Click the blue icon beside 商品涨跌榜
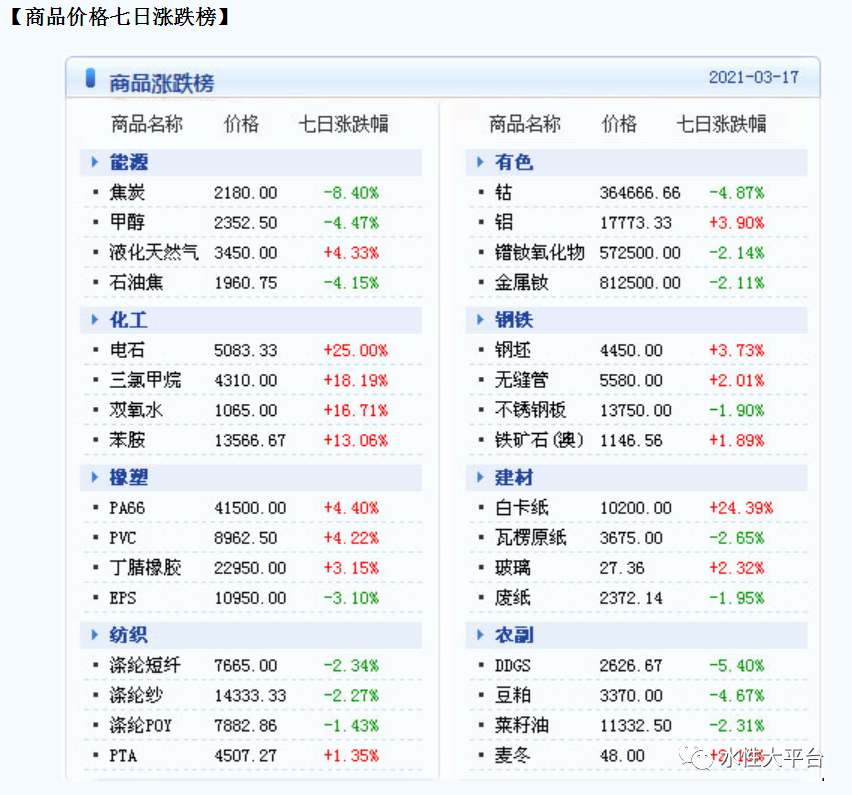The height and width of the screenshot is (795, 852). [x=91, y=78]
